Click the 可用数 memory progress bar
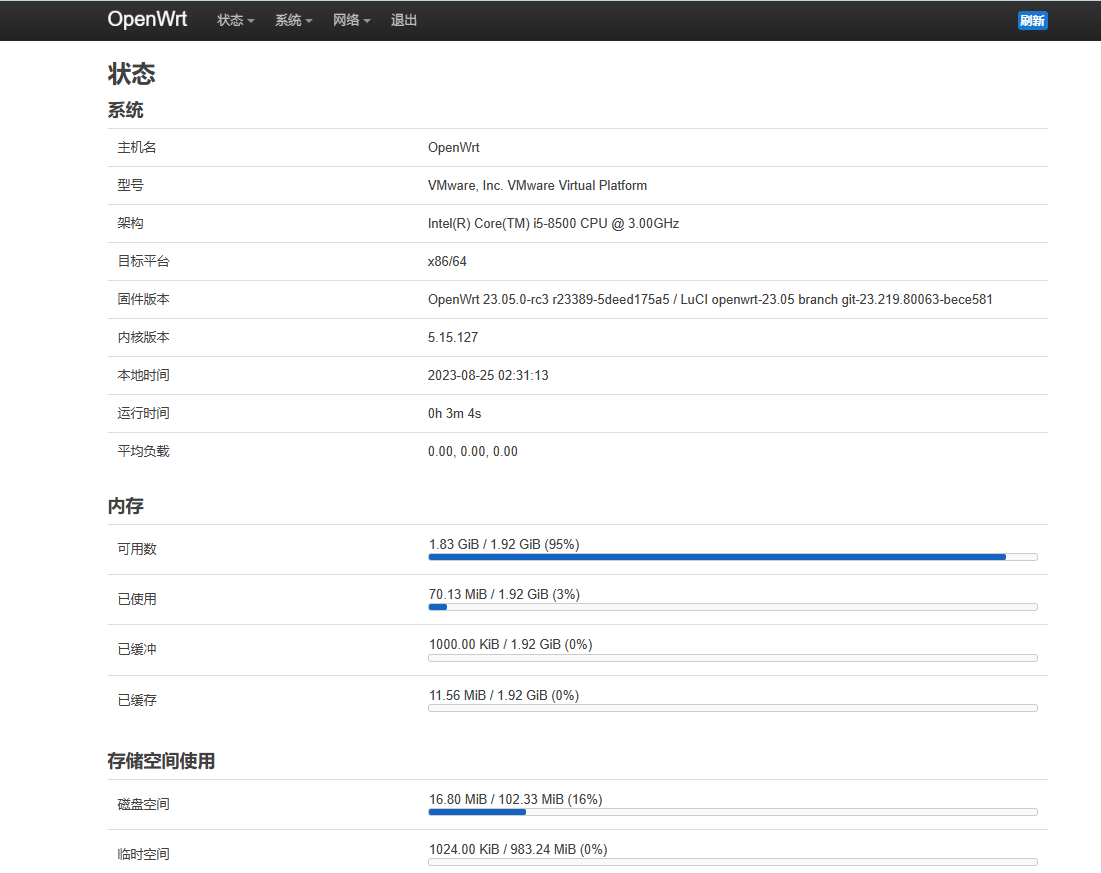The image size is (1101, 873). [732, 557]
